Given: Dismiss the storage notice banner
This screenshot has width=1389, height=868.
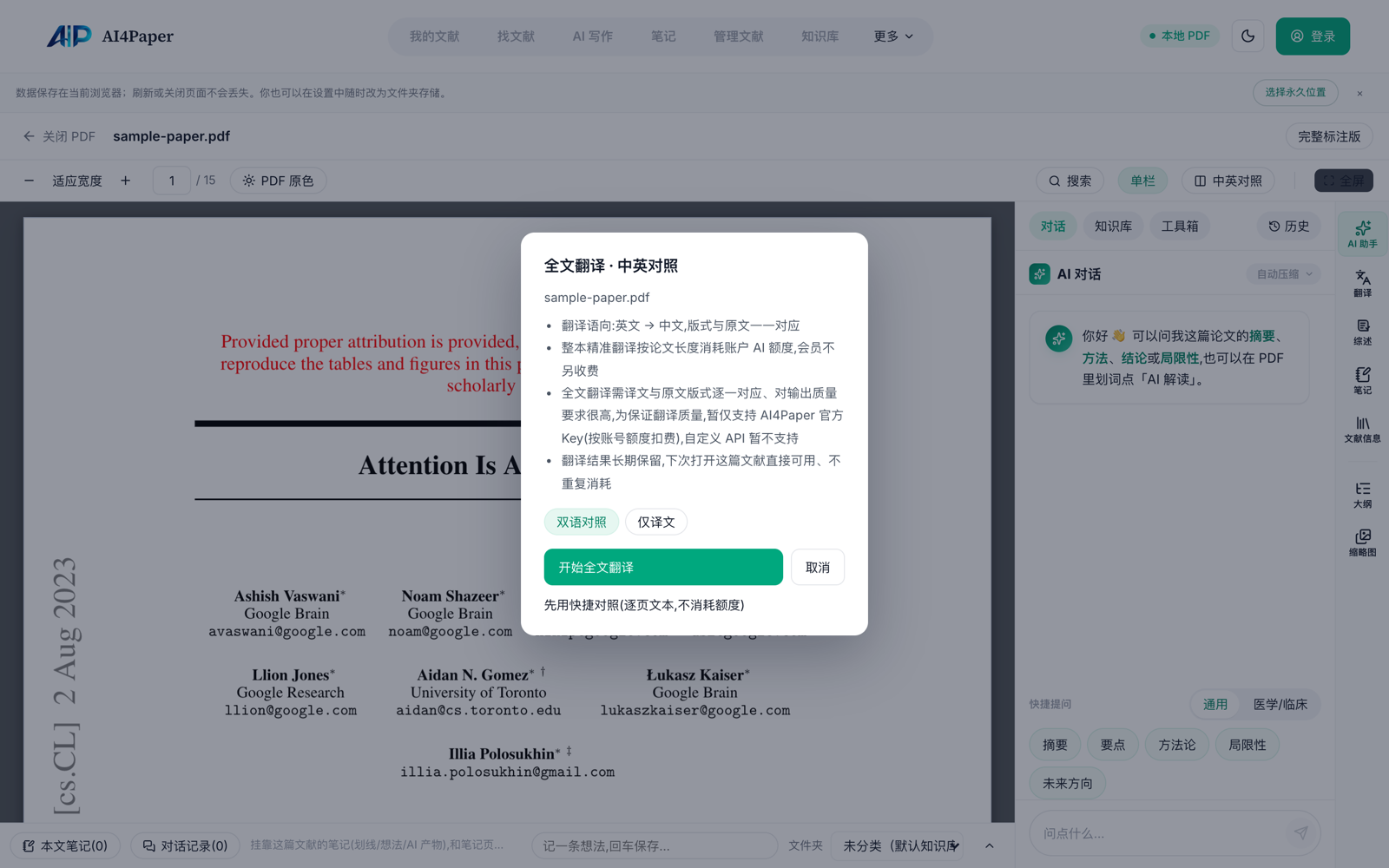Looking at the screenshot, I should [x=1359, y=93].
